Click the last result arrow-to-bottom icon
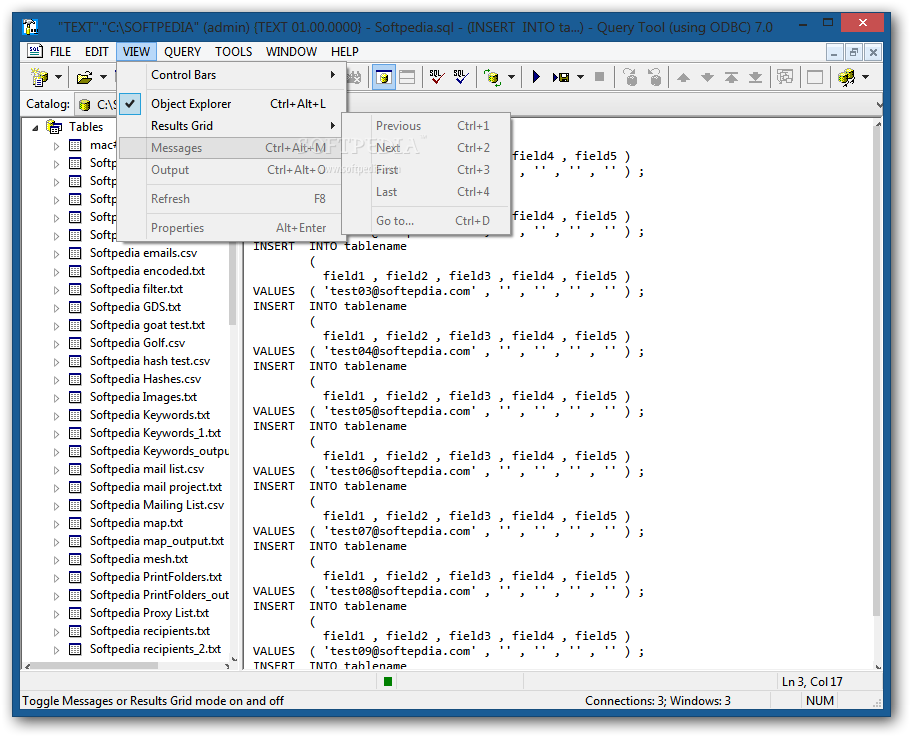This screenshot has width=911, height=737. pos(755,77)
